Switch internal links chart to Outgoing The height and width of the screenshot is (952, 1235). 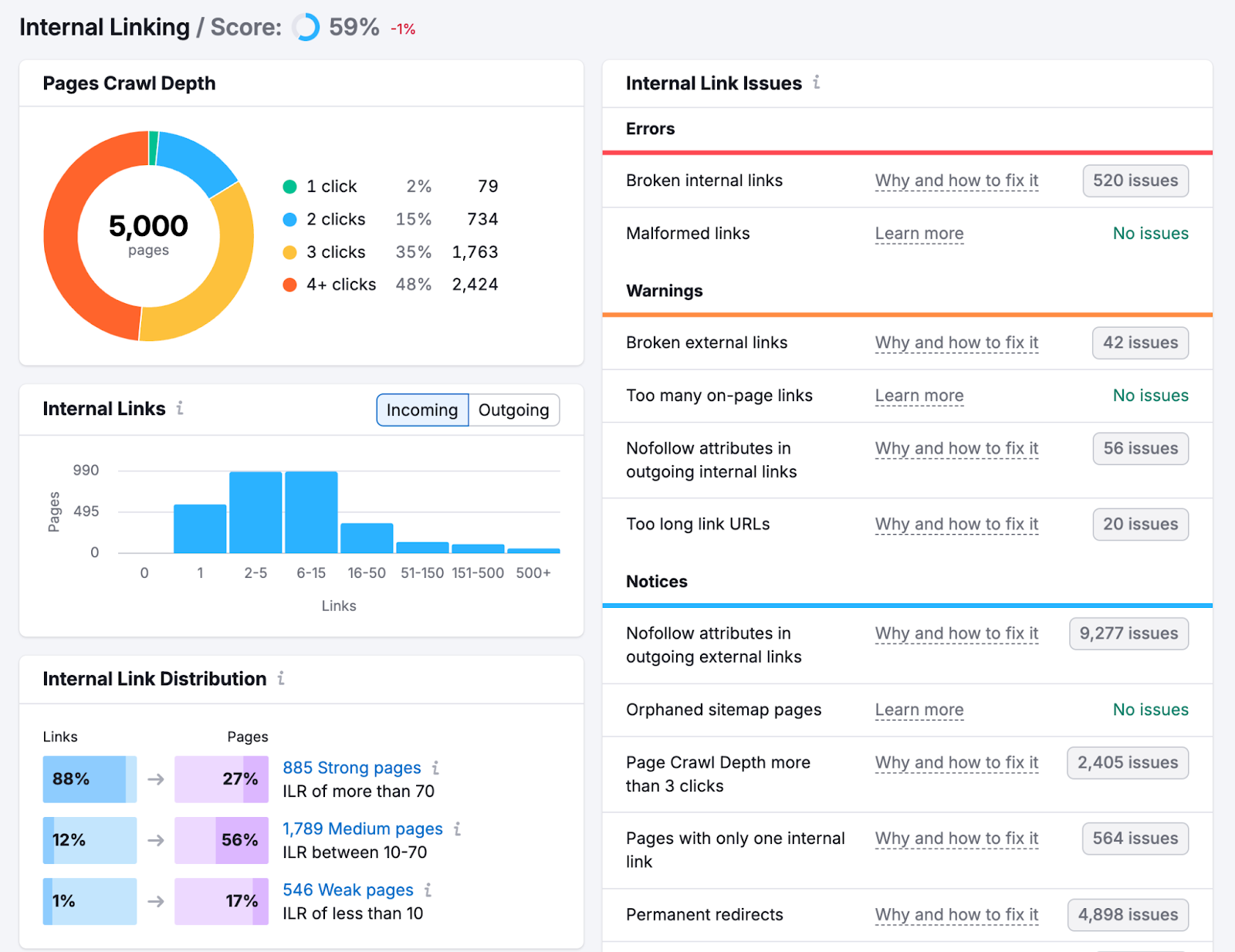513,410
